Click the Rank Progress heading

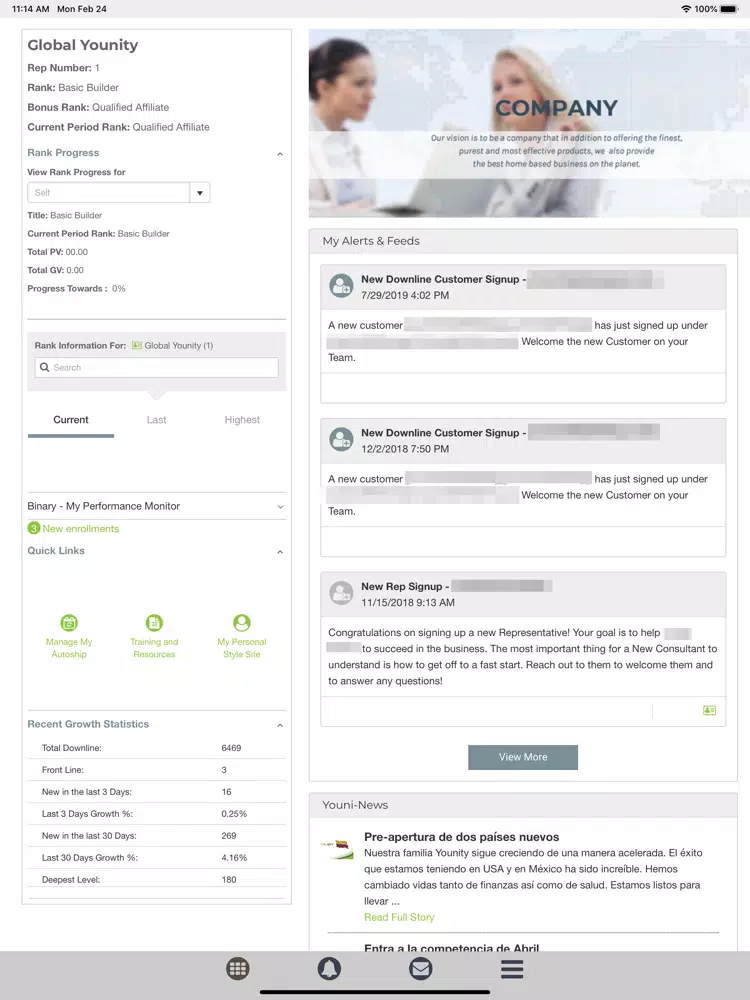click(x=63, y=152)
